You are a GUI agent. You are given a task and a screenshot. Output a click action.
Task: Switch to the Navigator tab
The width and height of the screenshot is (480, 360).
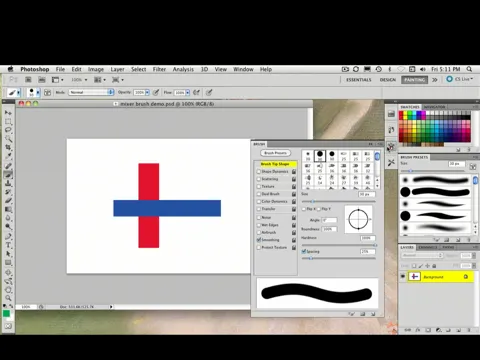click(435, 107)
